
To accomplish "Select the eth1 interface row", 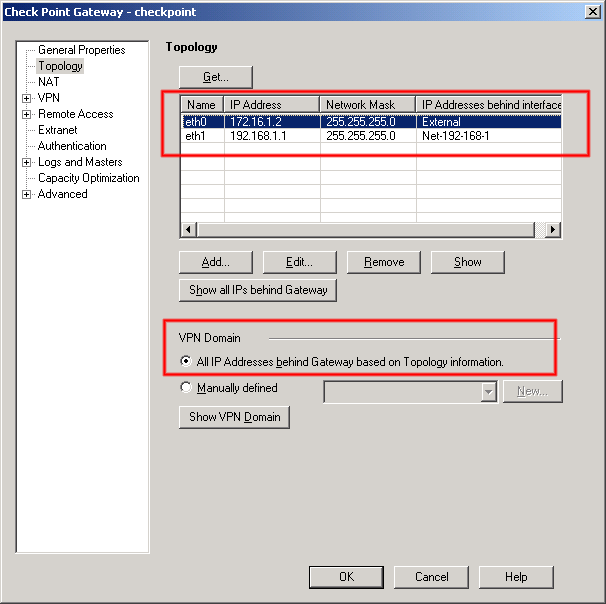I will 371,136.
